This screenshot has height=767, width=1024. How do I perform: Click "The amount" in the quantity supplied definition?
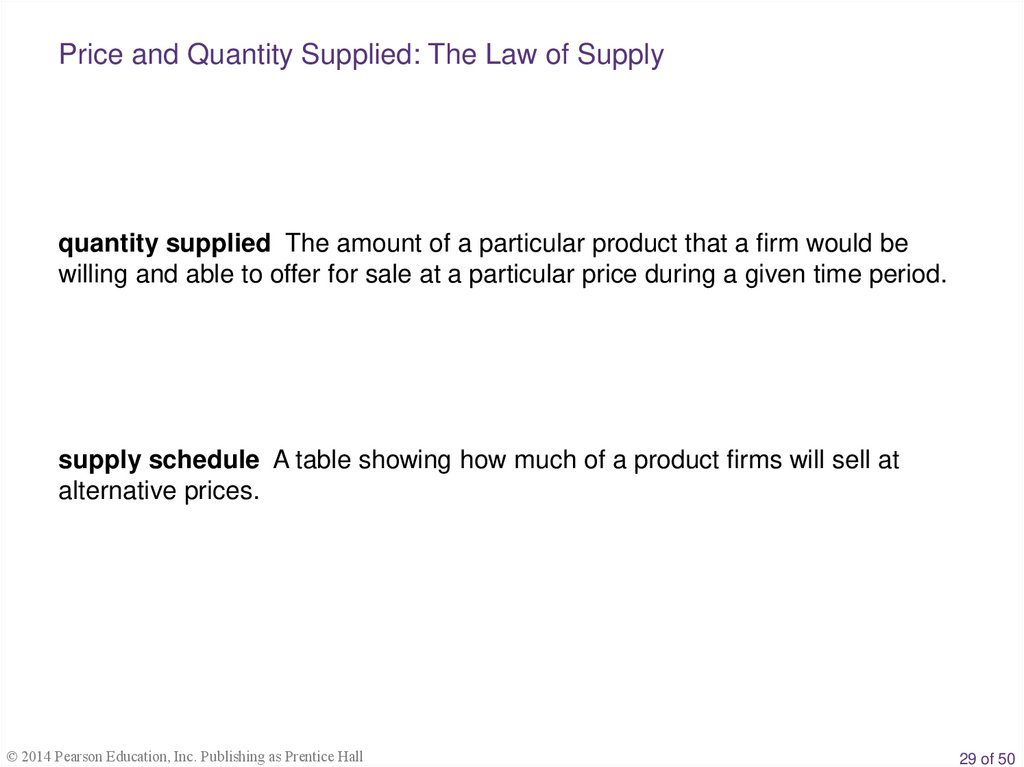point(338,244)
